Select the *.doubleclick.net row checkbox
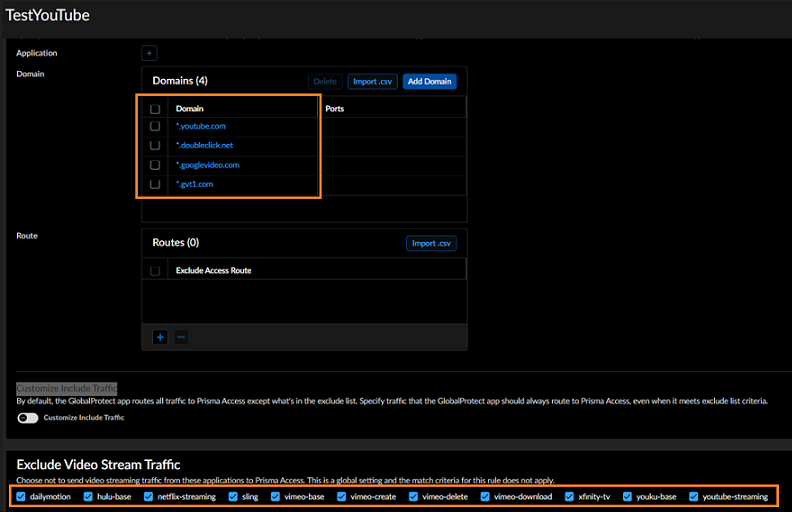 [155, 146]
